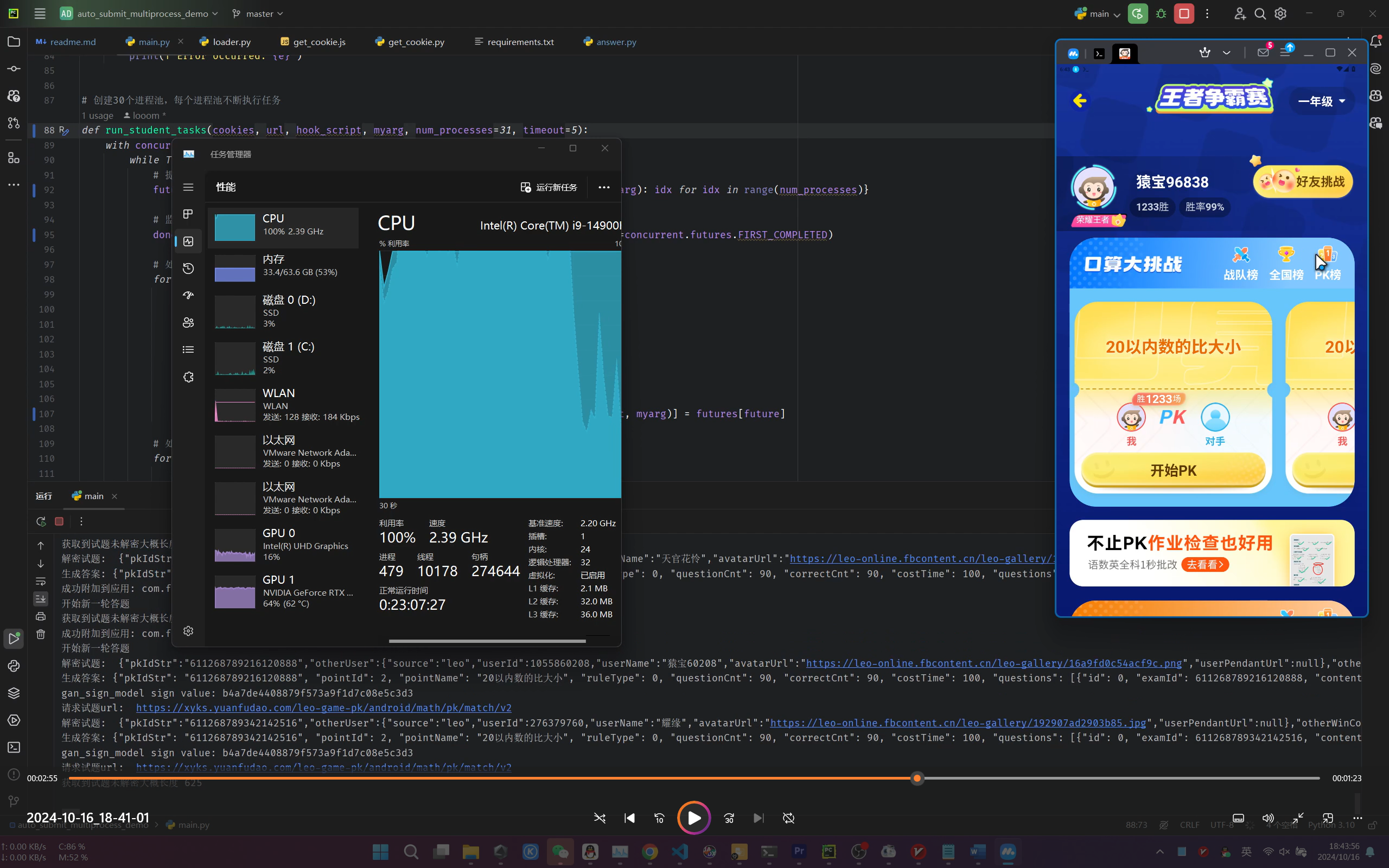1389x868 pixels.
Task: Open Task Manager startup apps icon
Action: click(188, 295)
